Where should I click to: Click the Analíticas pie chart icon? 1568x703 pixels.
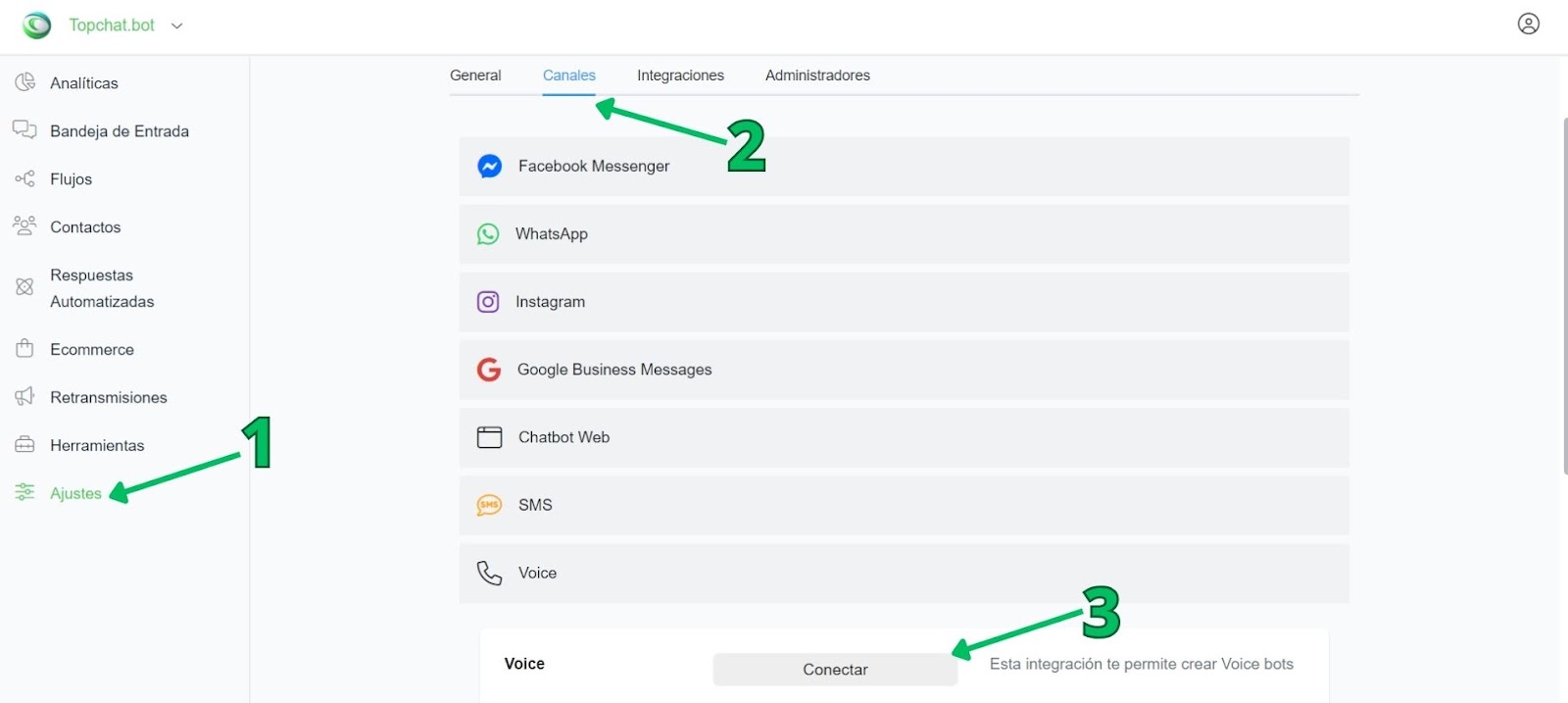[x=24, y=82]
